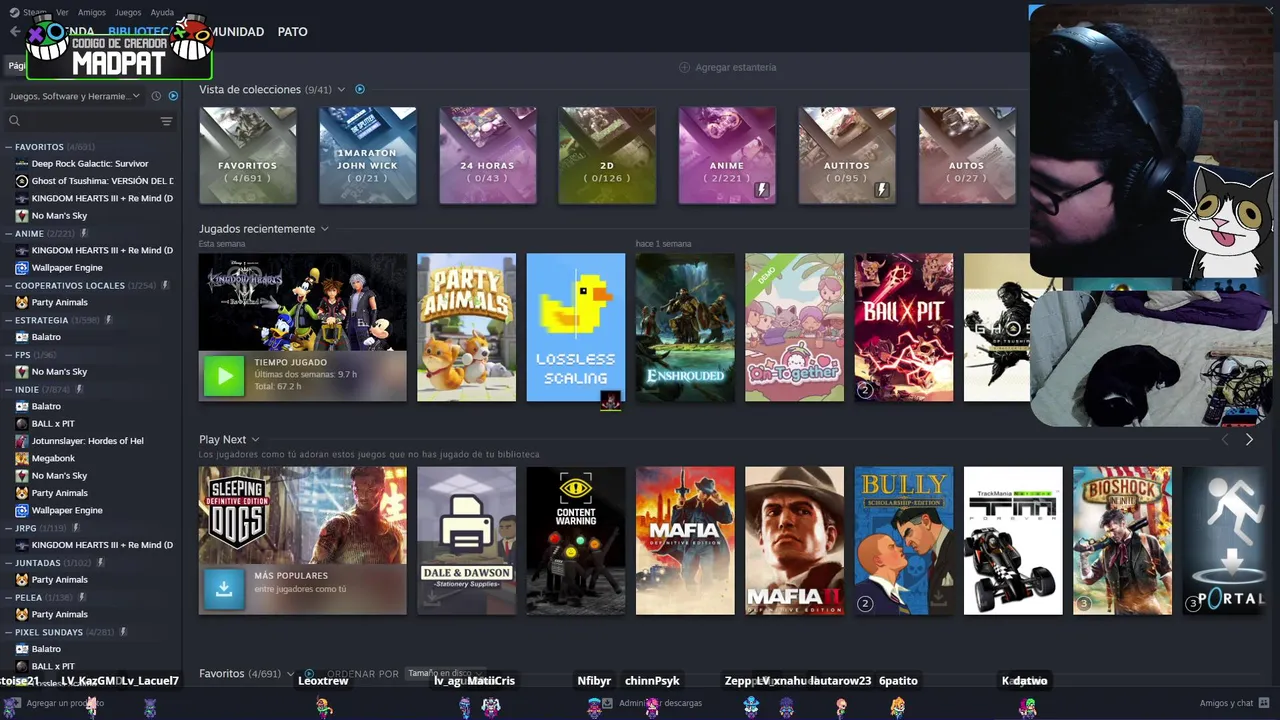Screen dimensions: 1280x720
Task: Select Content Warning cover in Play Next
Action: coord(576,540)
